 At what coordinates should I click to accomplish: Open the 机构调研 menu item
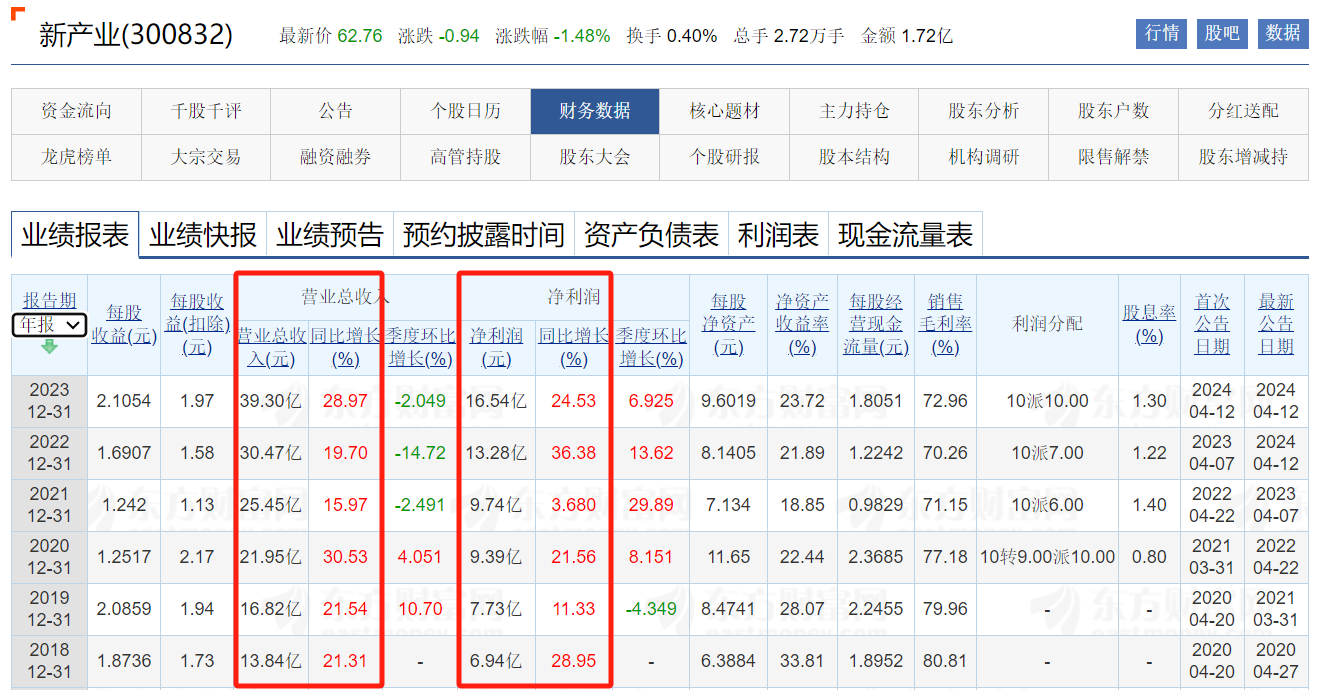[x=984, y=157]
